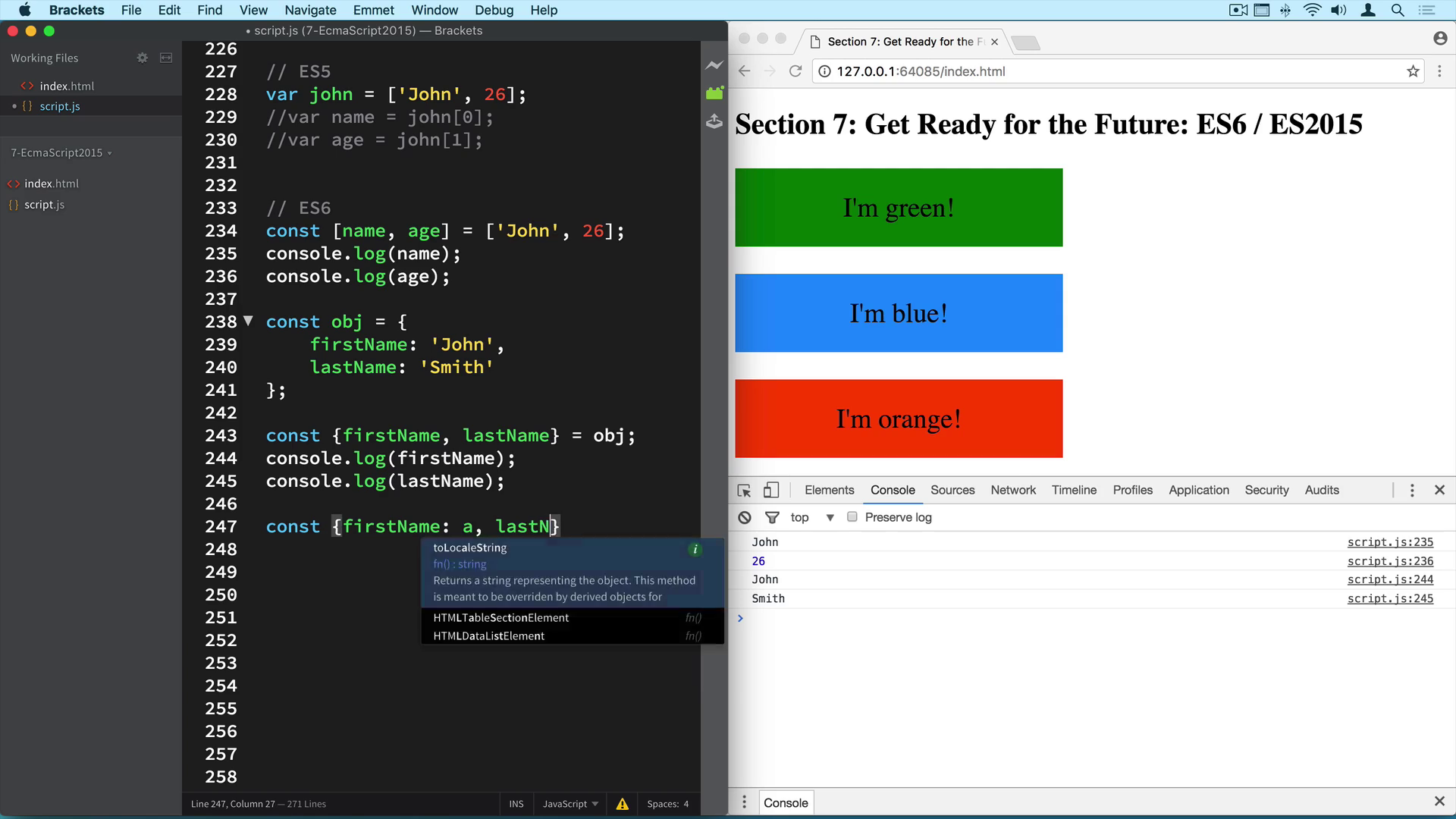Activate DevTools inspect element picker
This screenshot has width=1456, height=819.
pyautogui.click(x=744, y=491)
